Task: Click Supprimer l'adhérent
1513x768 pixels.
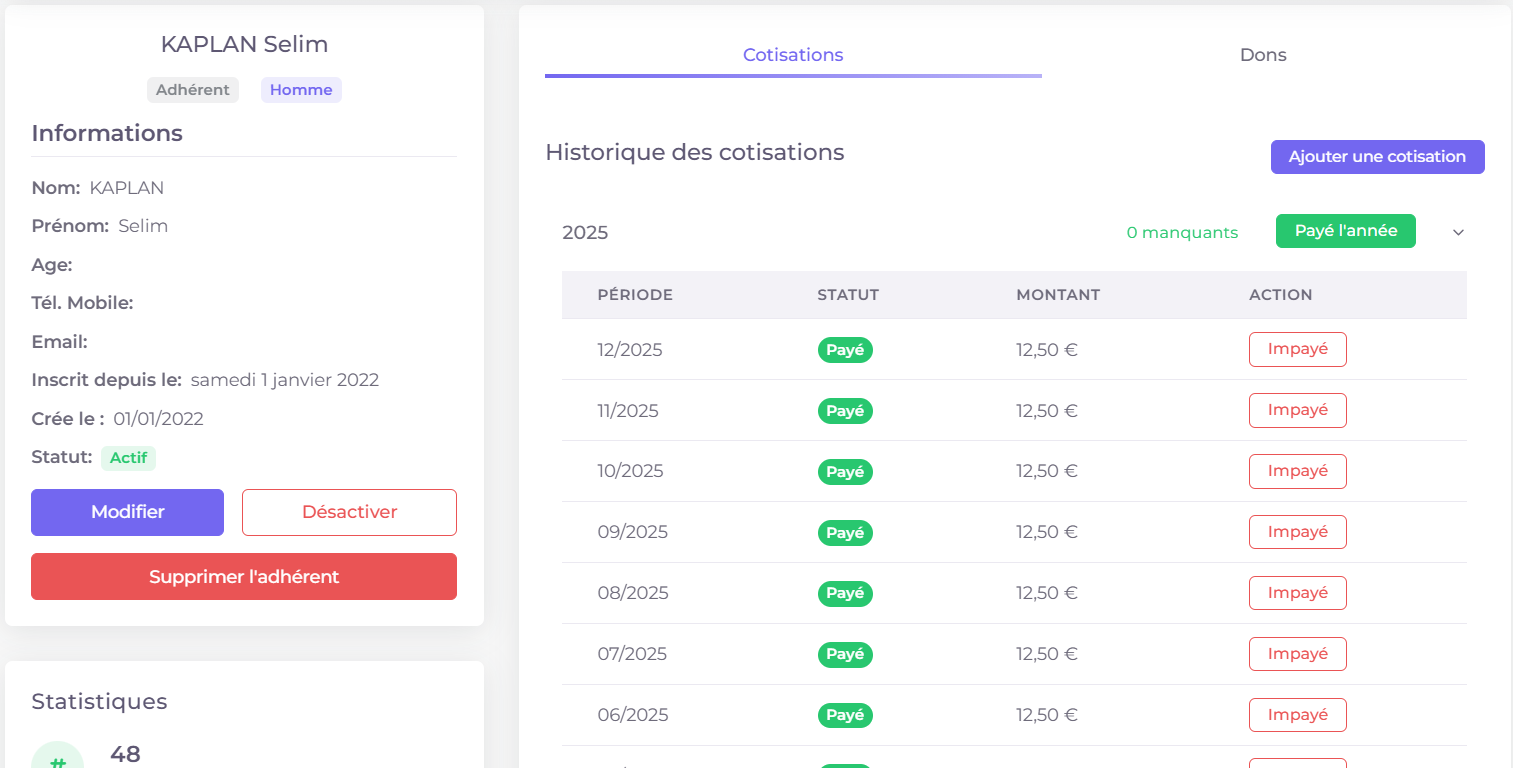Action: click(243, 576)
